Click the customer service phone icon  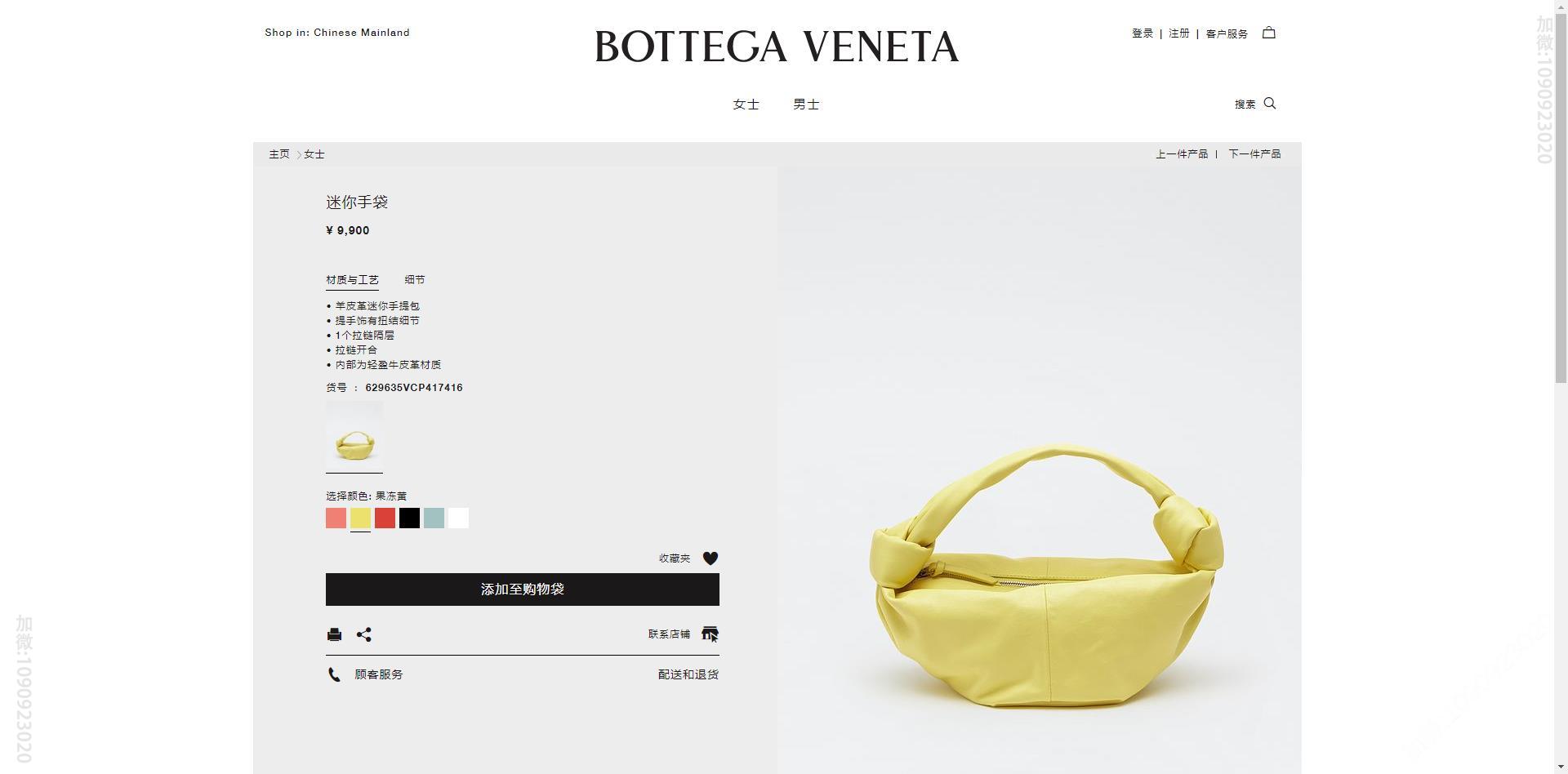tap(334, 674)
